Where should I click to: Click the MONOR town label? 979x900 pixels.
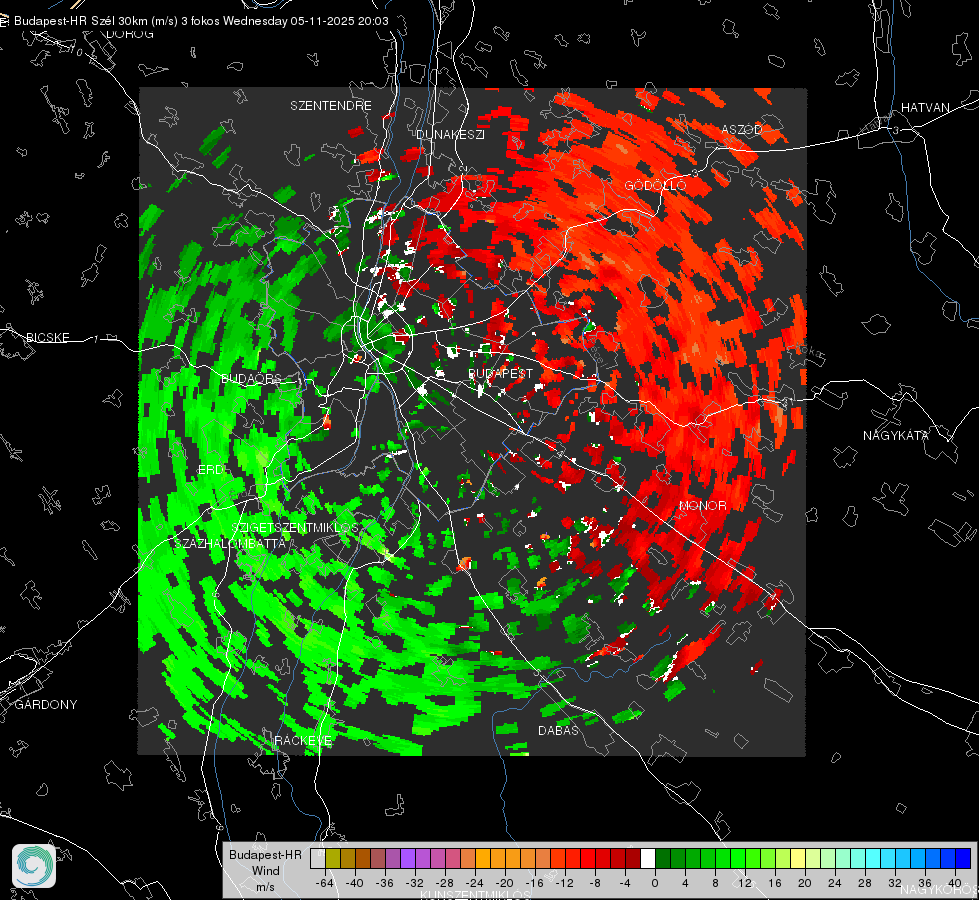point(702,505)
